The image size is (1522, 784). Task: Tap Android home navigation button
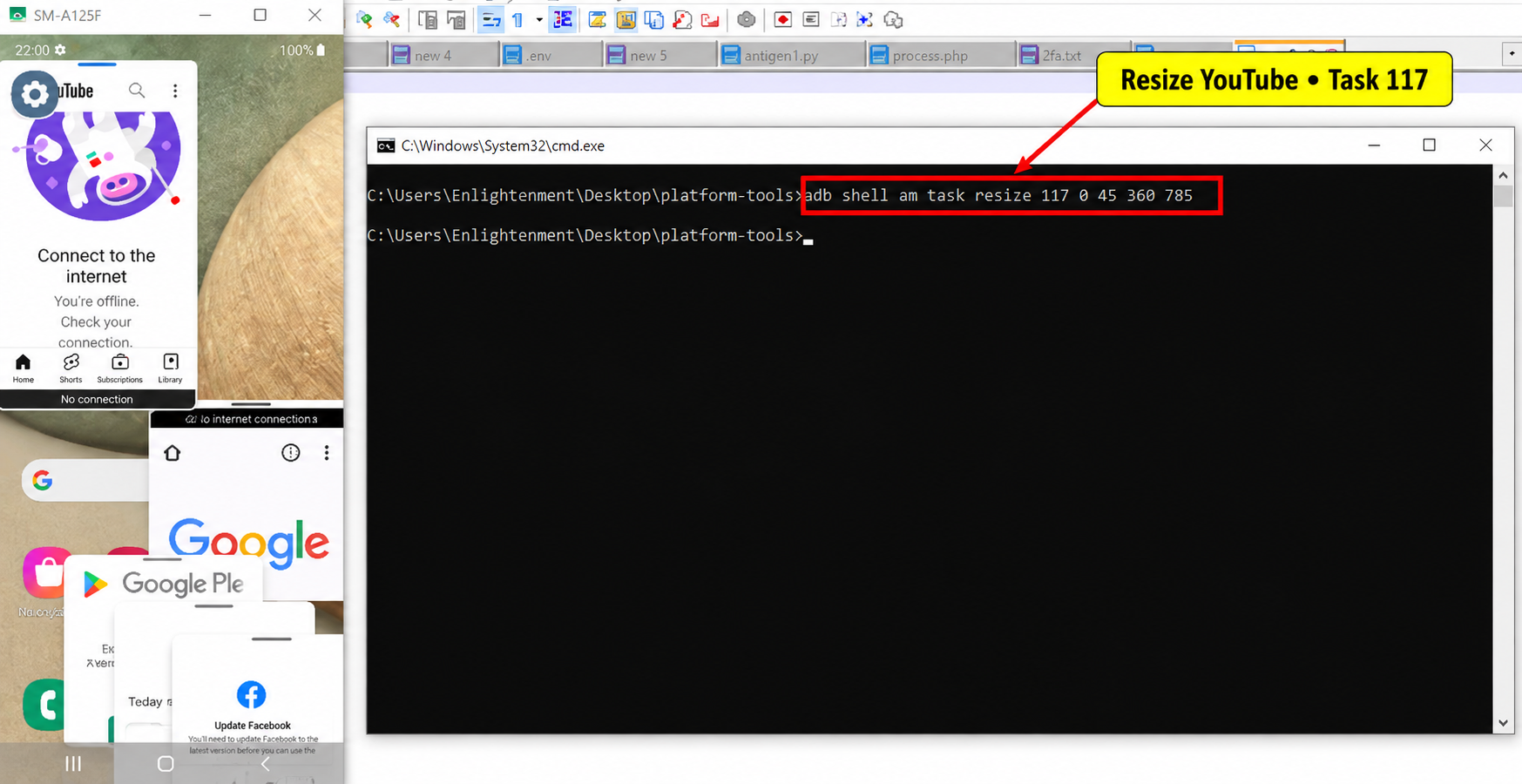pyautogui.click(x=166, y=764)
